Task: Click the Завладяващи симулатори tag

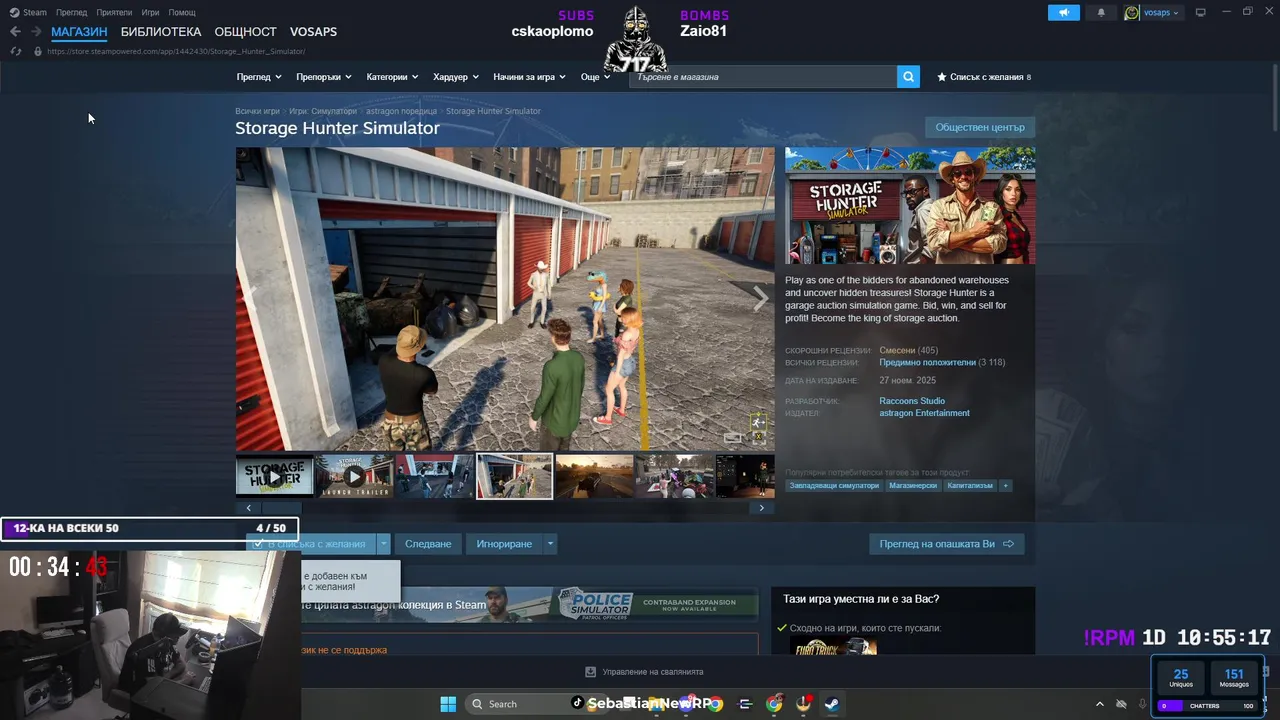Action: coord(834,486)
